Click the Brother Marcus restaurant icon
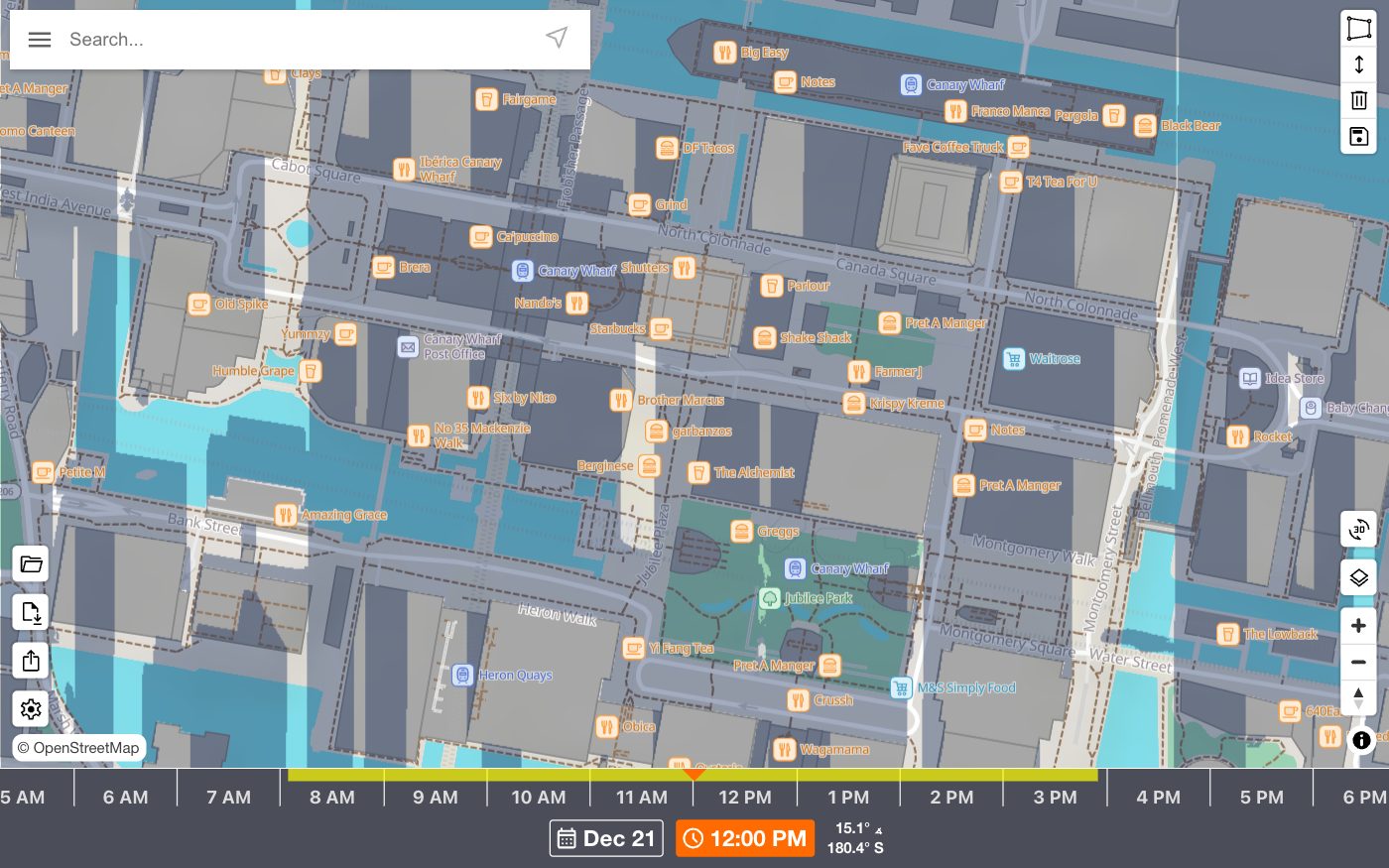 click(621, 400)
